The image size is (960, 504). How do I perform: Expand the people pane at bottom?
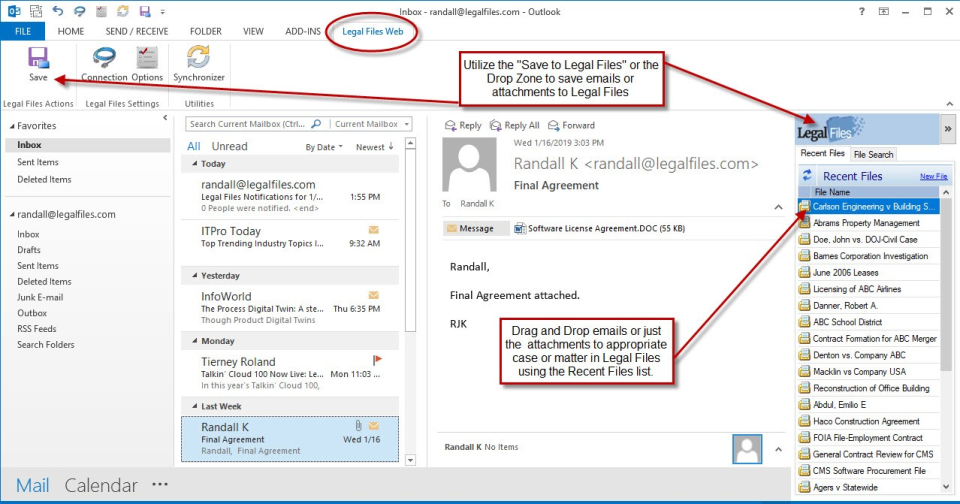coord(778,449)
